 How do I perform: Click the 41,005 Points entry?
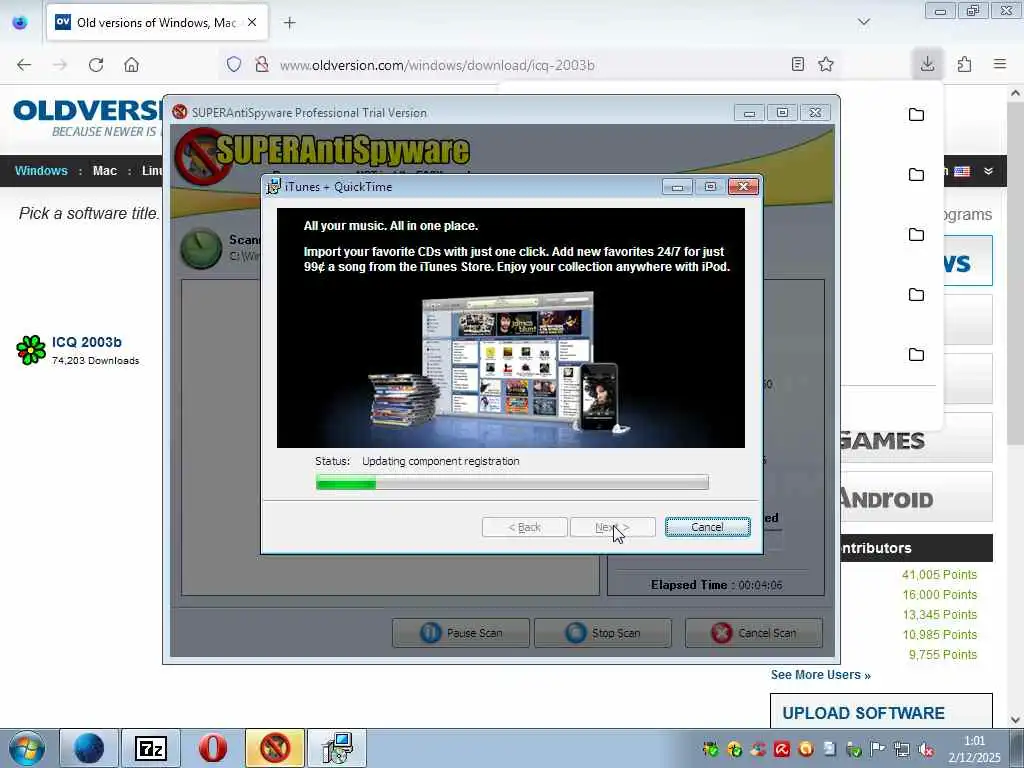pos(939,575)
